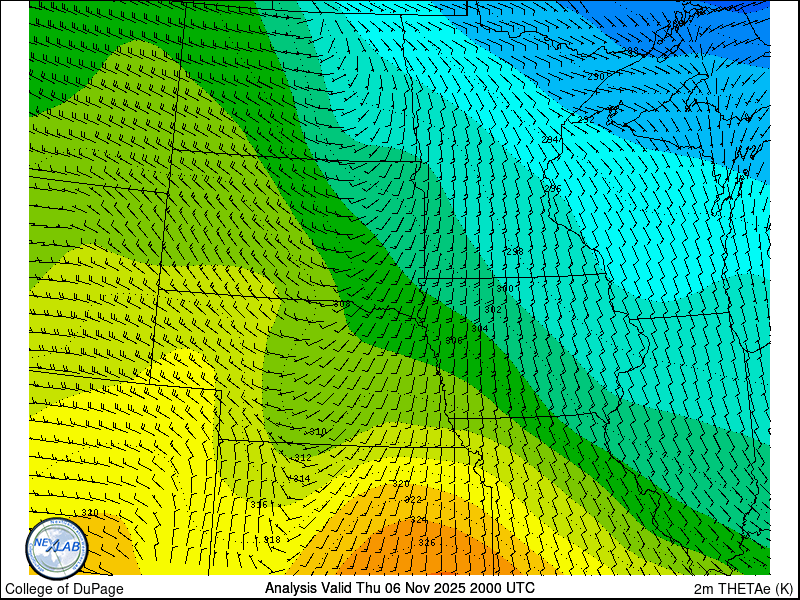
Task: Click the 298 contour label
Action: point(515,251)
